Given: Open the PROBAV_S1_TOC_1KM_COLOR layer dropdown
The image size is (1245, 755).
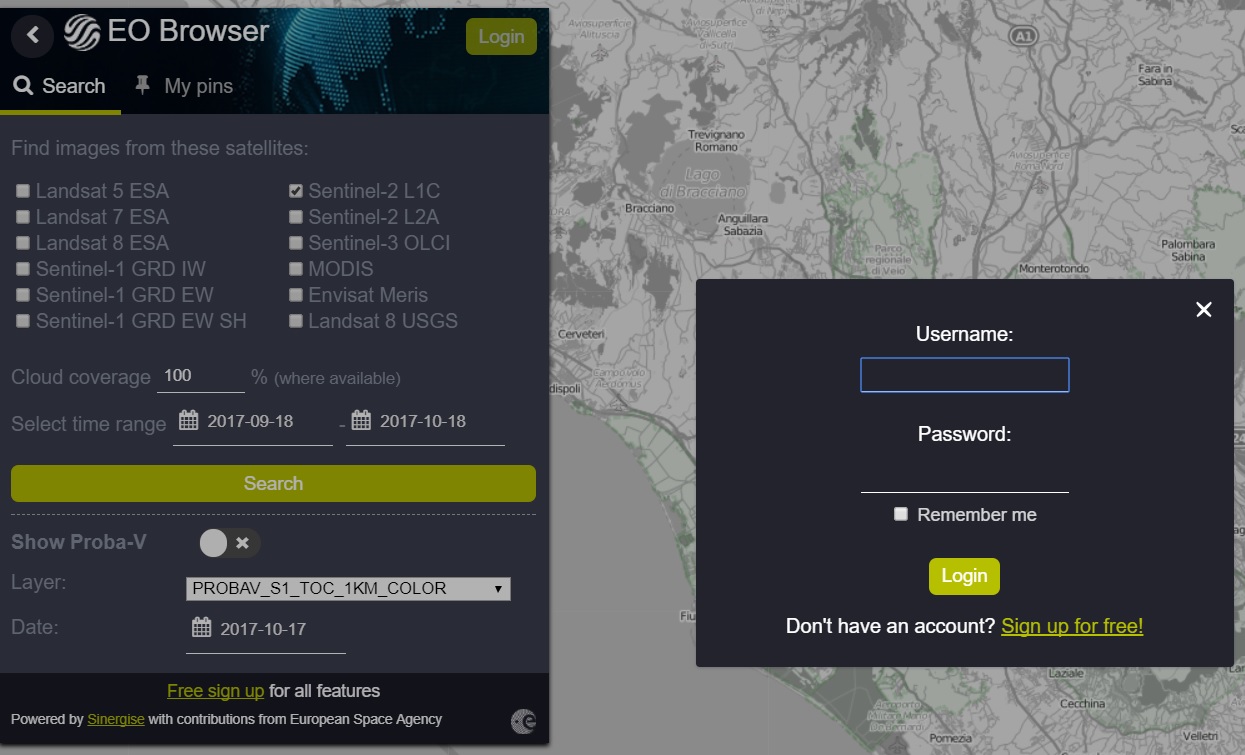Looking at the screenshot, I should pos(348,589).
